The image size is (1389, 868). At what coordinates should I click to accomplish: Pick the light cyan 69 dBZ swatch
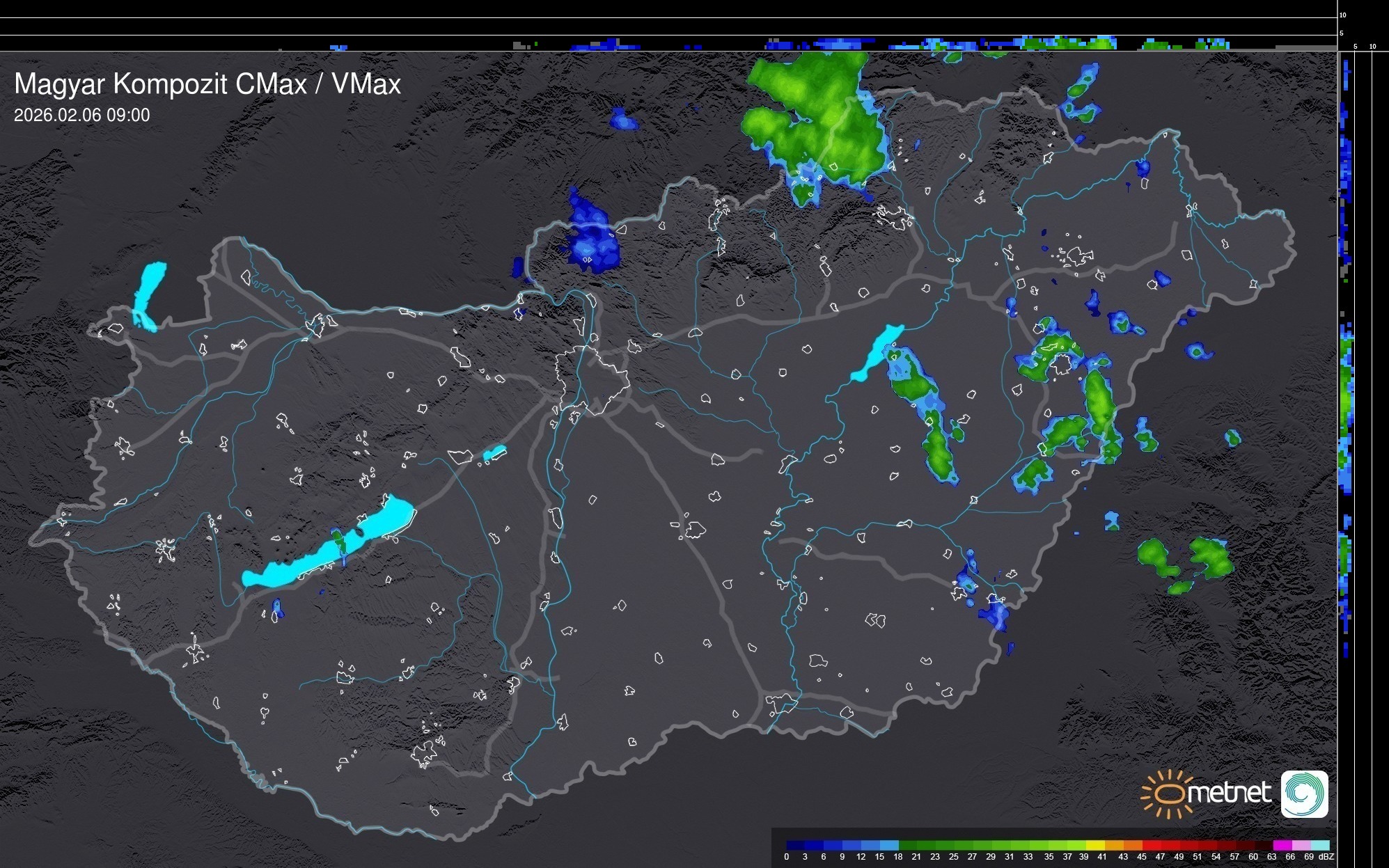tap(1320, 845)
